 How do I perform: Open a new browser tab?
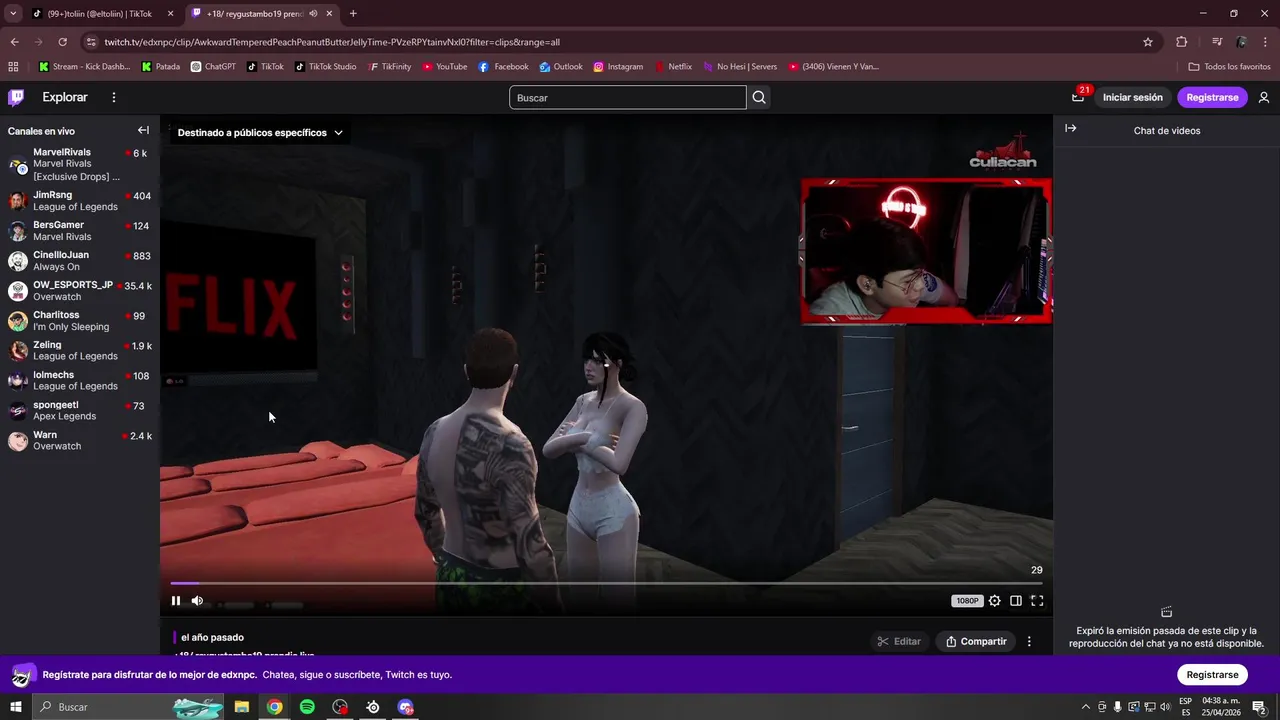[x=353, y=14]
